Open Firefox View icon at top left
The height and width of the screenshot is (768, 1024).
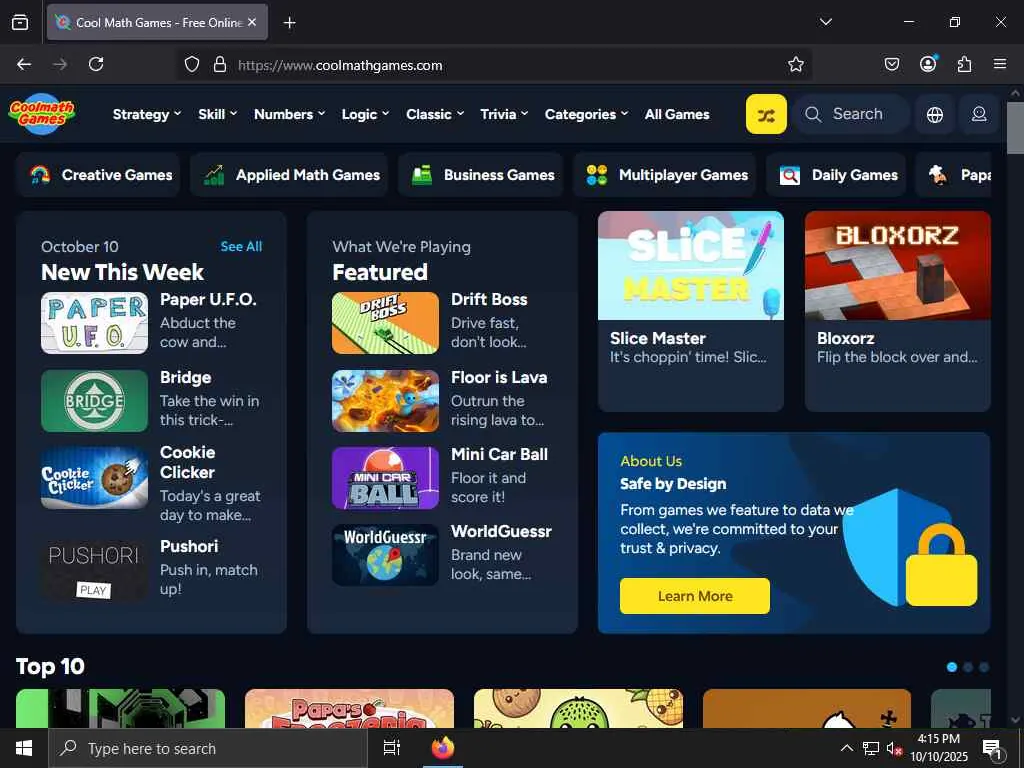pos(20,22)
